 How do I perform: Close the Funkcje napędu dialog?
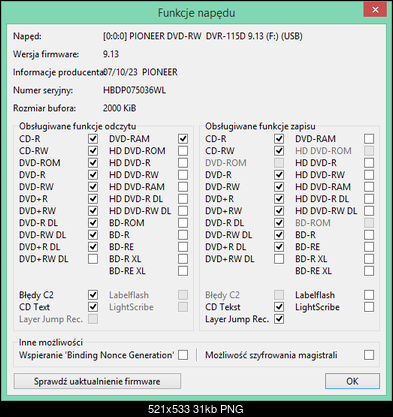[x=375, y=10]
